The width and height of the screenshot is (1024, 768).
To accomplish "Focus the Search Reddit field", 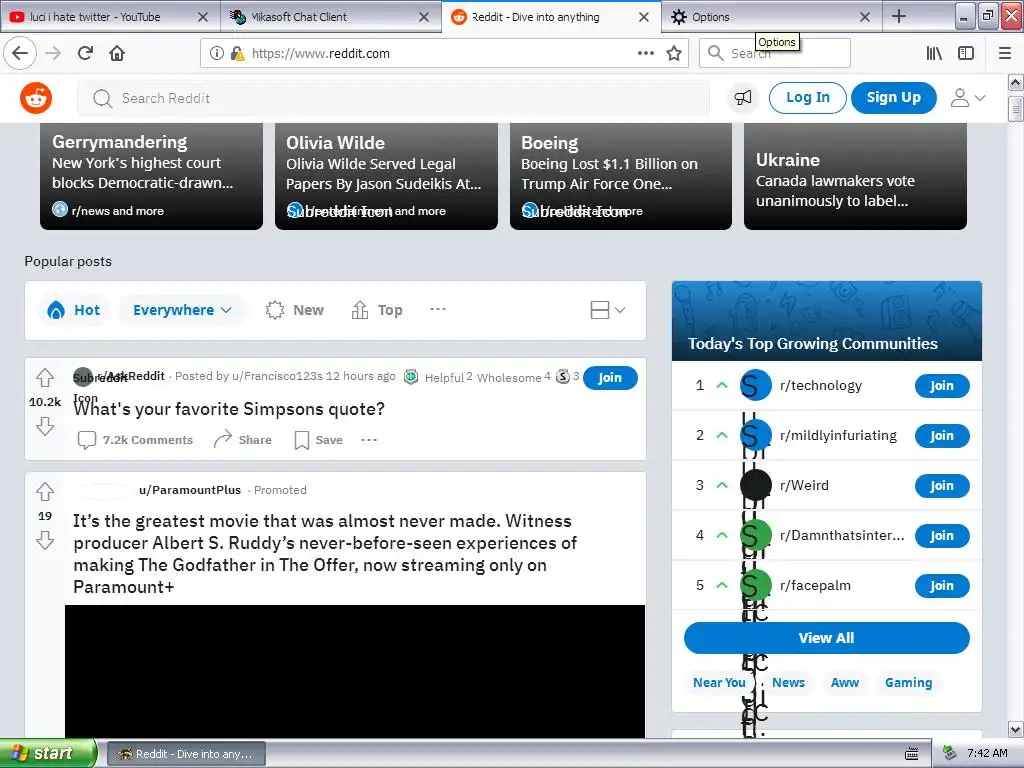I will 393,98.
